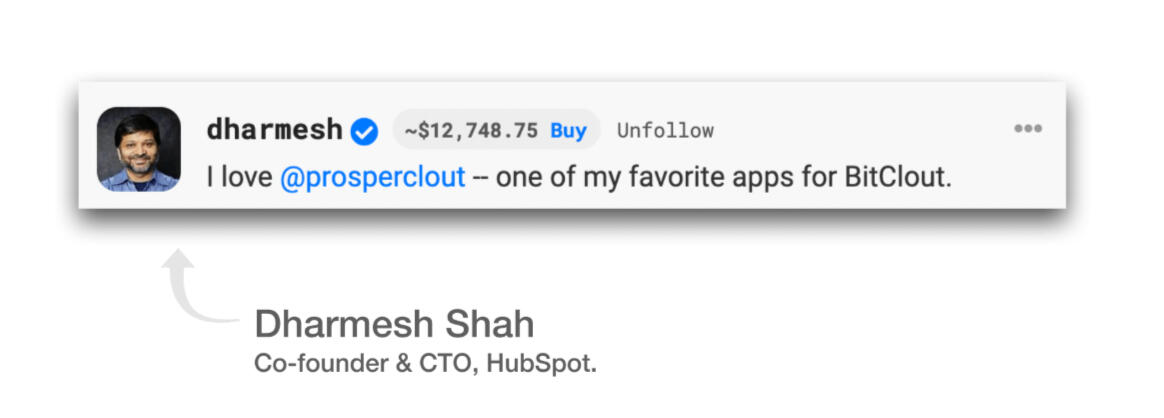
Task: Click the word "BitClout" in the post
Action: (897, 177)
